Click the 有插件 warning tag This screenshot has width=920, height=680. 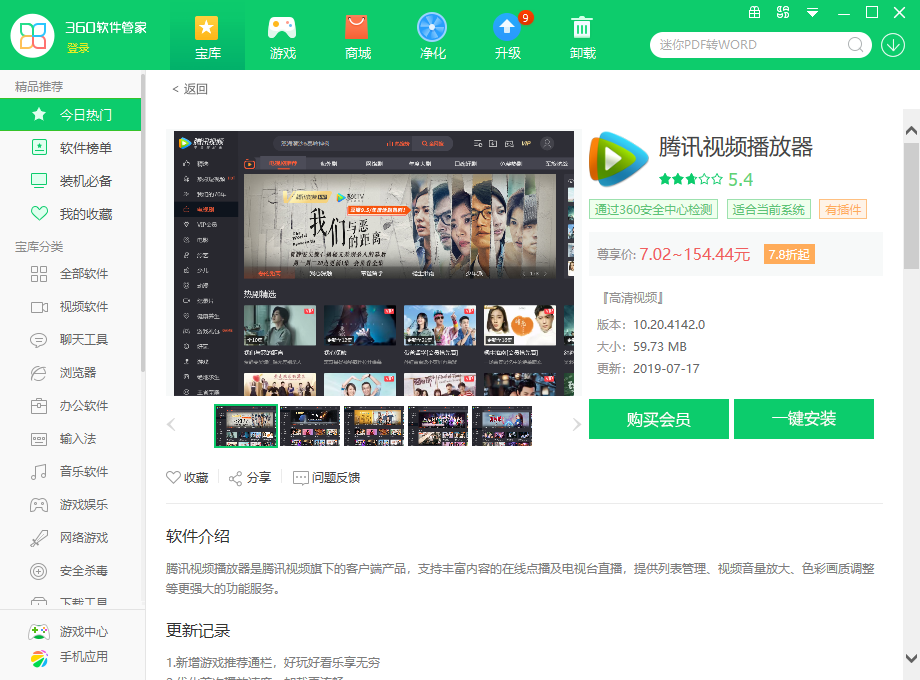click(843, 209)
